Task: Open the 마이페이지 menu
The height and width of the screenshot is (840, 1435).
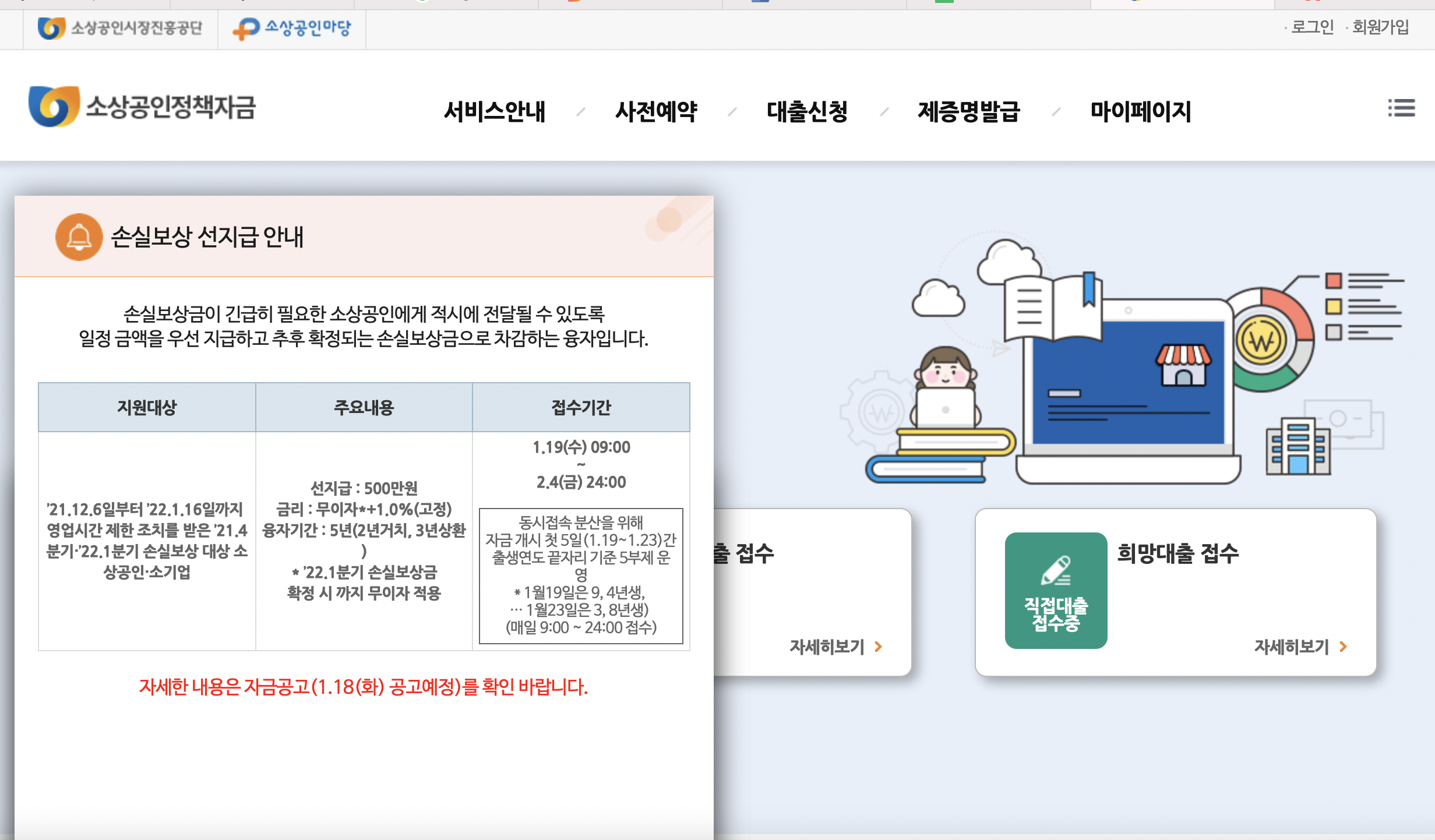Action: tap(1141, 111)
